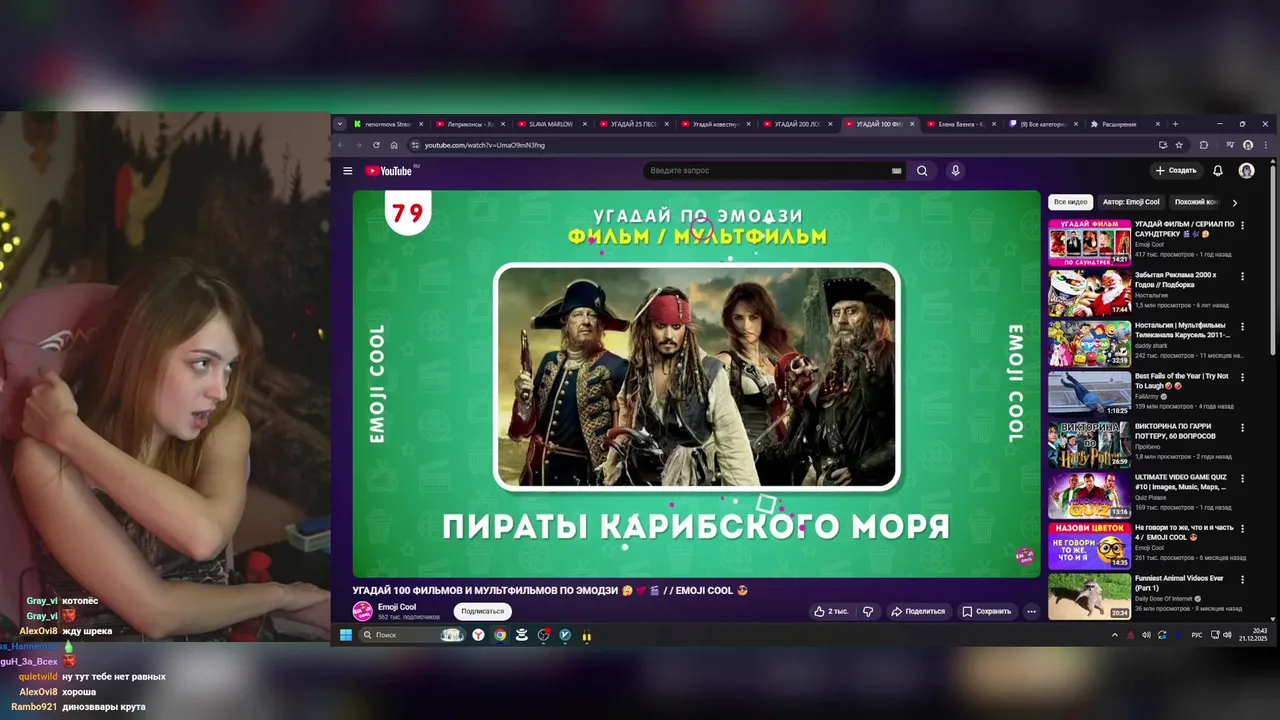This screenshot has width=1280, height=720.
Task: Open a new Chrome tab with the plus
Action: click(1175, 124)
